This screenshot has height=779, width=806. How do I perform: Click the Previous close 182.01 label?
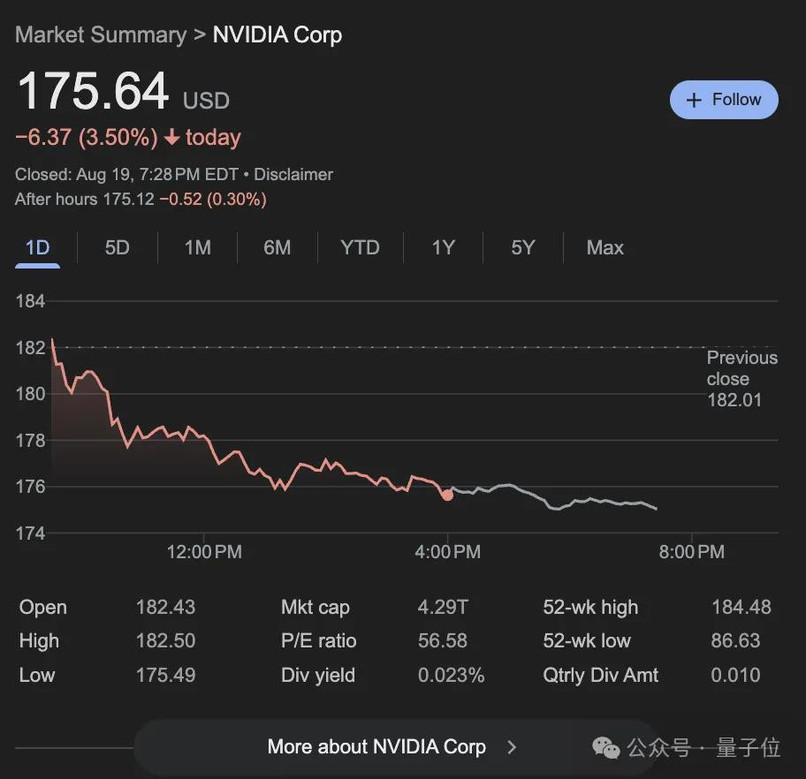pyautogui.click(x=740, y=379)
